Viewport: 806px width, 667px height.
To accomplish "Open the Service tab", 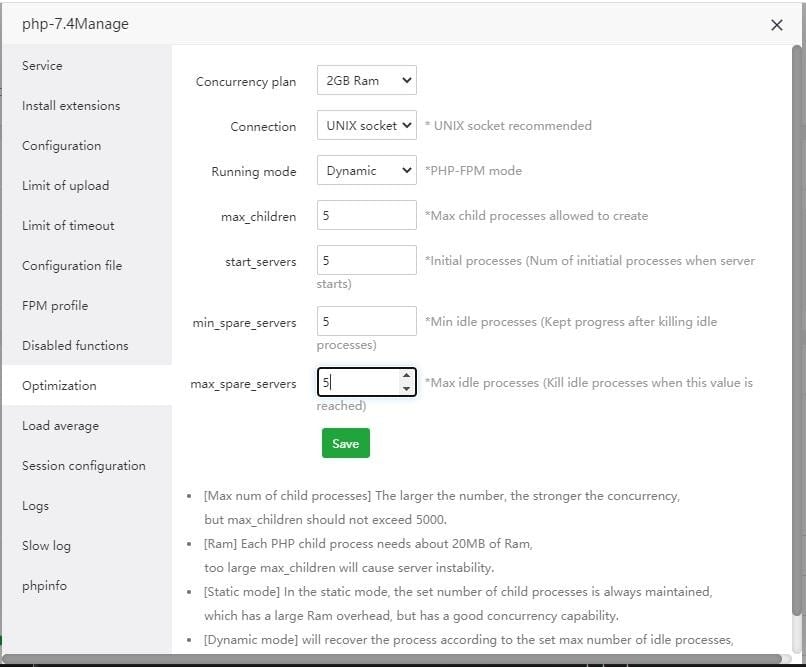I will pyautogui.click(x=42, y=66).
